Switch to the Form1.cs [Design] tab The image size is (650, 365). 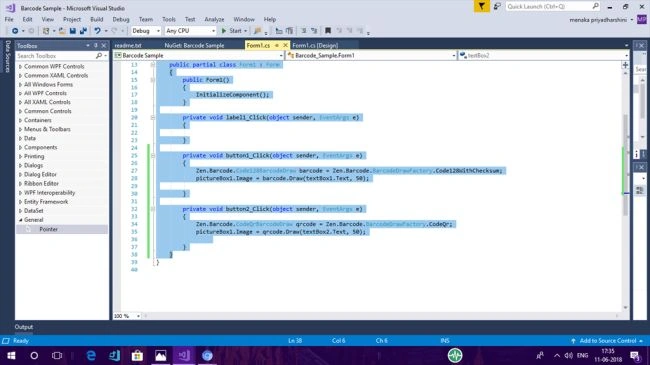315,45
